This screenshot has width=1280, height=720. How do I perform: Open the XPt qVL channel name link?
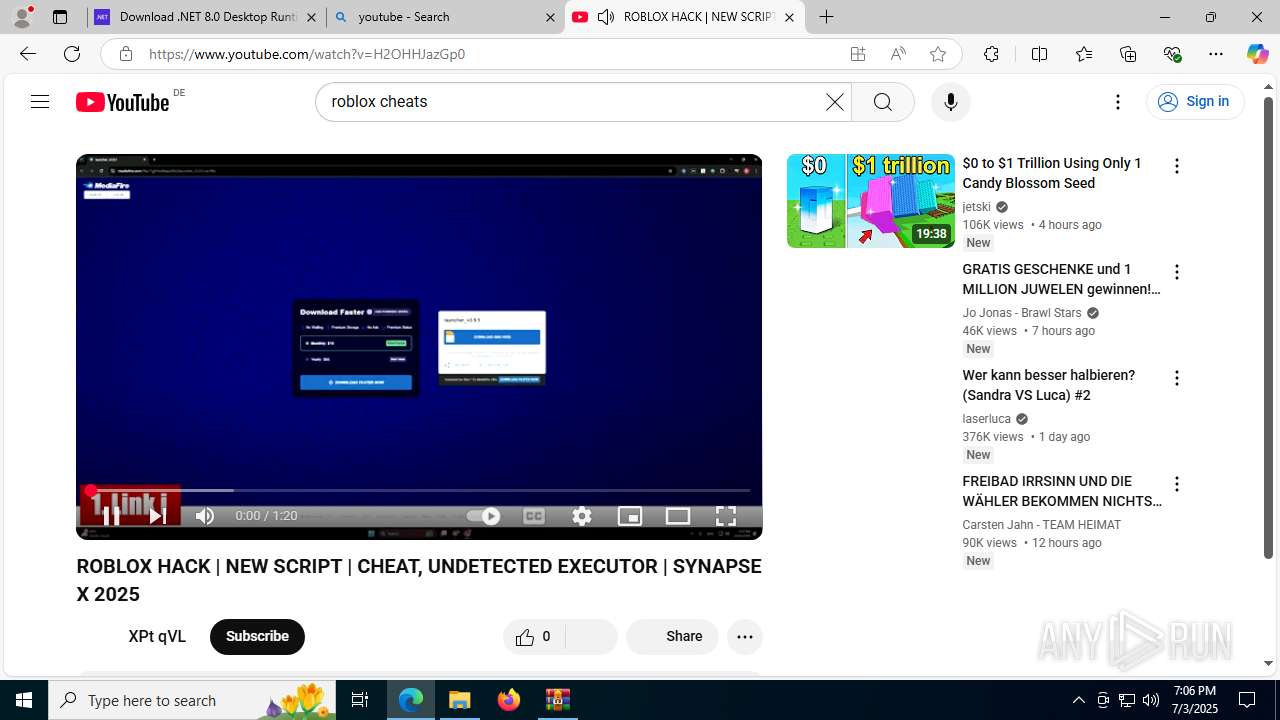tap(157, 637)
